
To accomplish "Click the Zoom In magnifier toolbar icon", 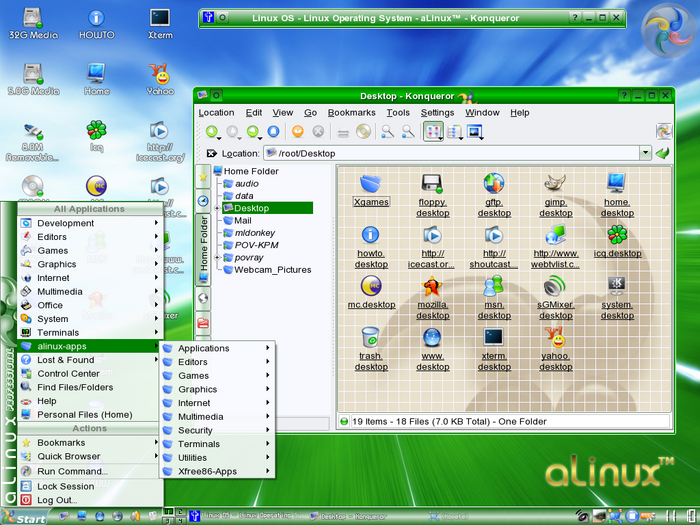I will tap(387, 131).
